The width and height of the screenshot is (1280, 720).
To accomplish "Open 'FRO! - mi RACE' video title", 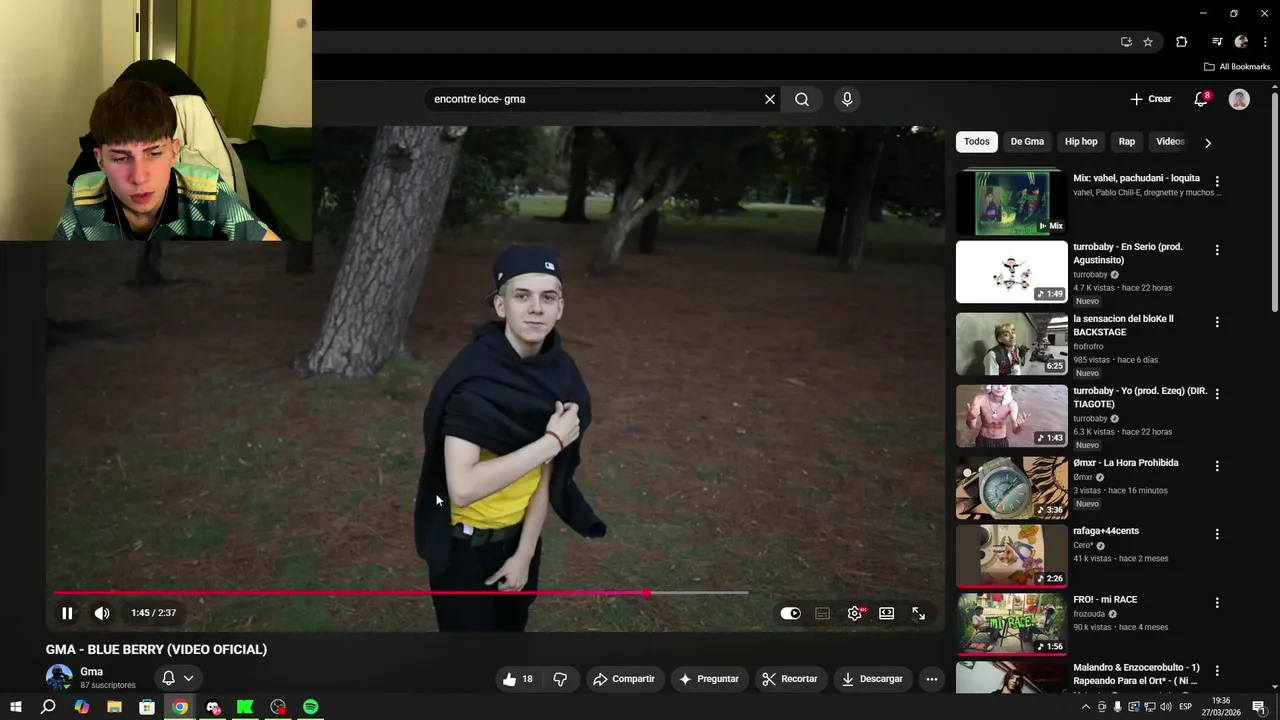I will pos(1105,600).
